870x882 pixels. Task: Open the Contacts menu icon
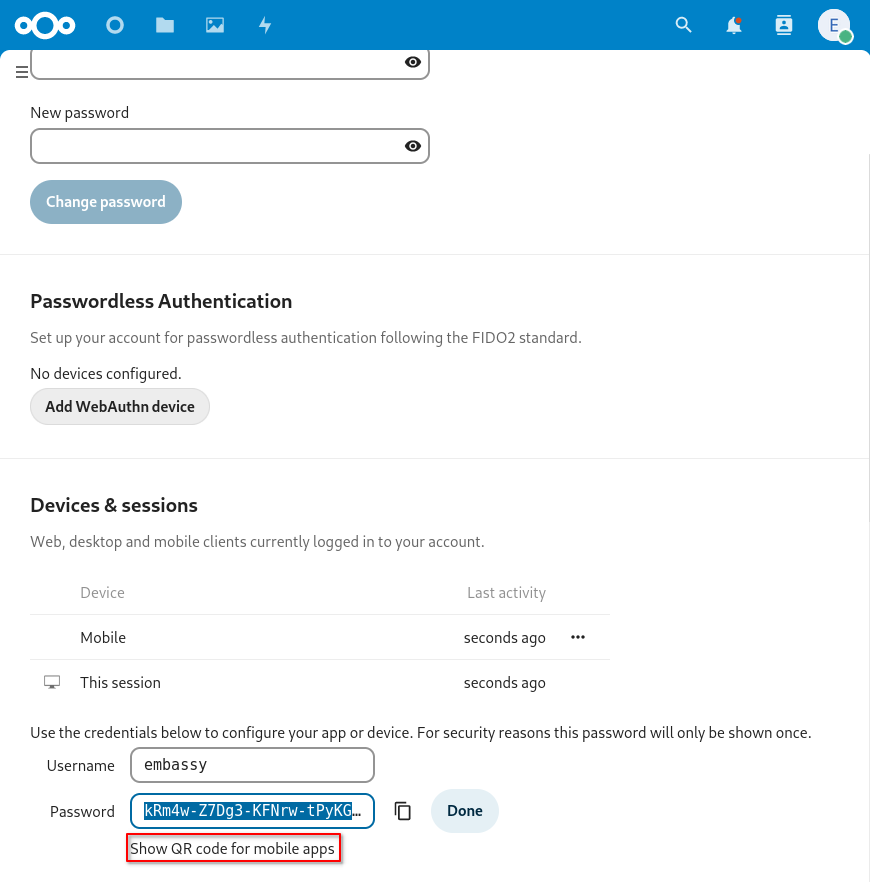click(784, 25)
